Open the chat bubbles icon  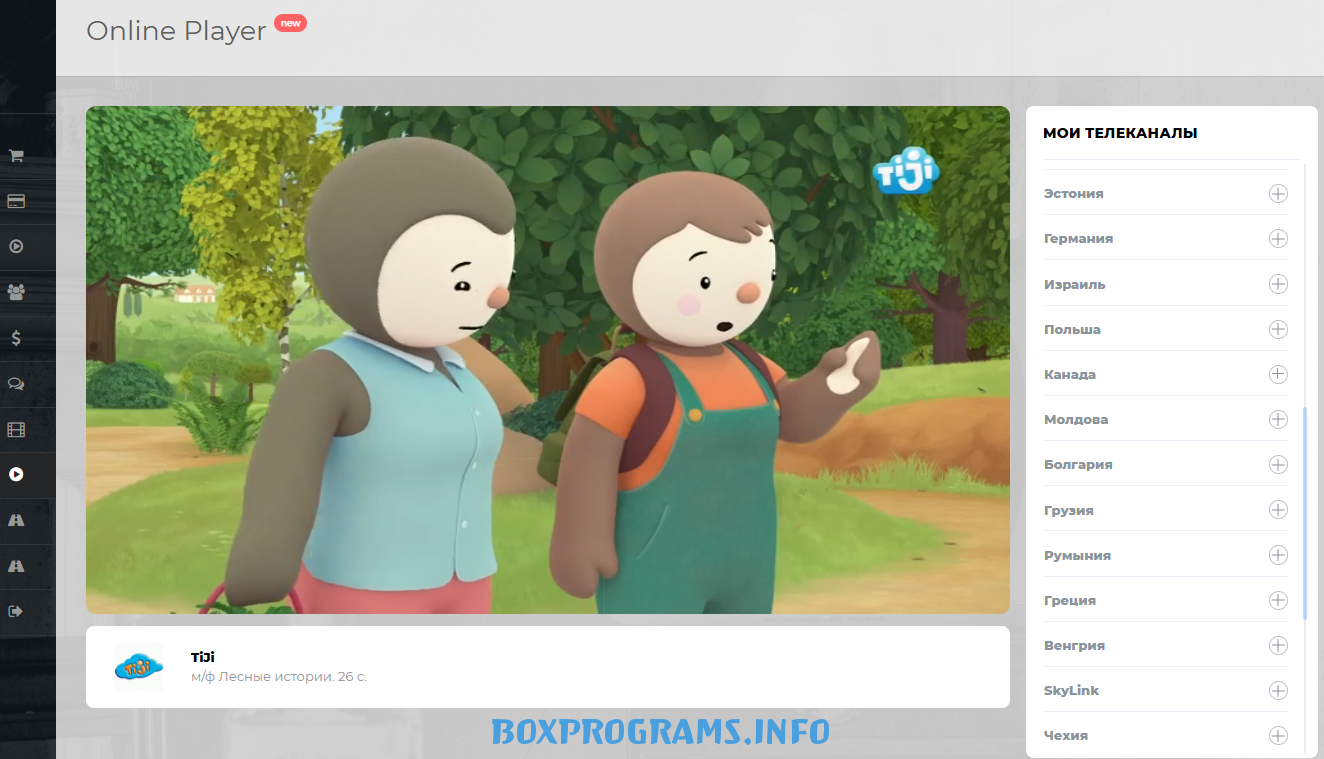click(x=16, y=384)
